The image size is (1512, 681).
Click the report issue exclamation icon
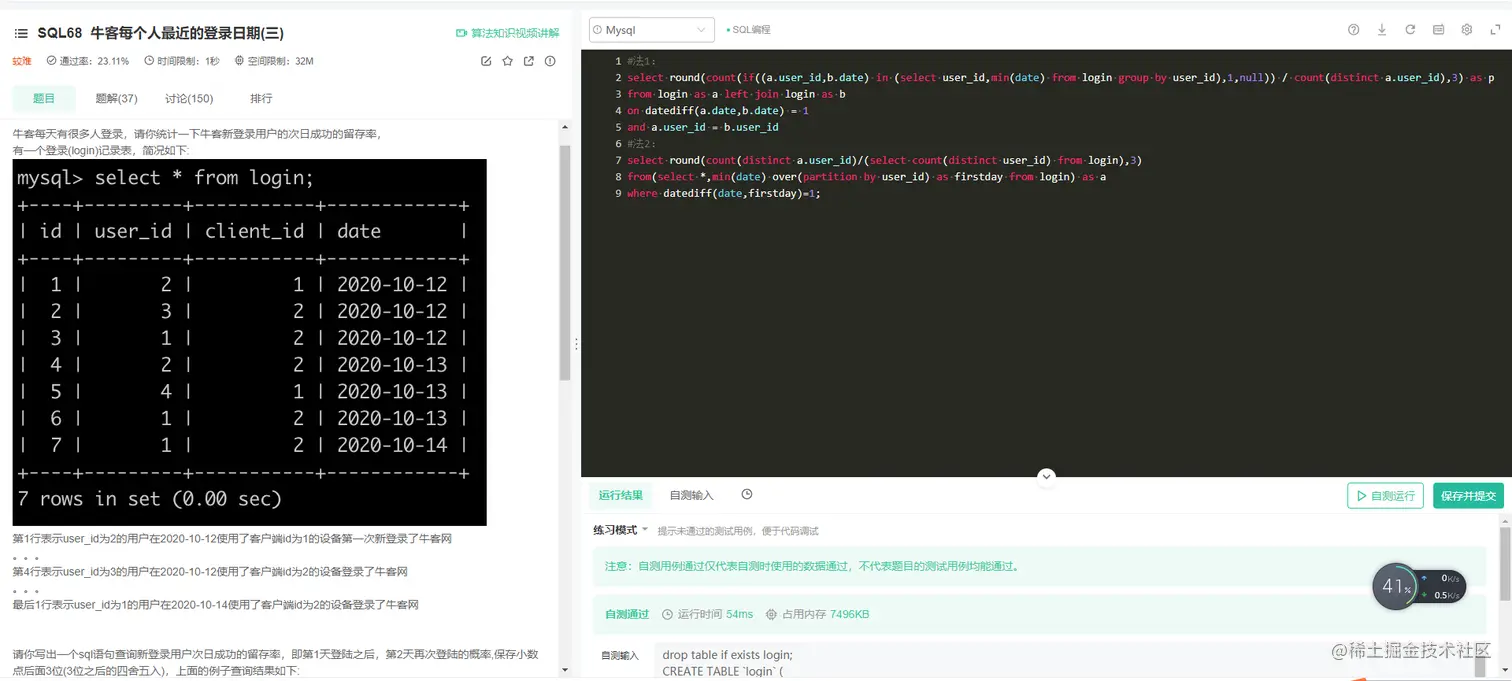550,61
